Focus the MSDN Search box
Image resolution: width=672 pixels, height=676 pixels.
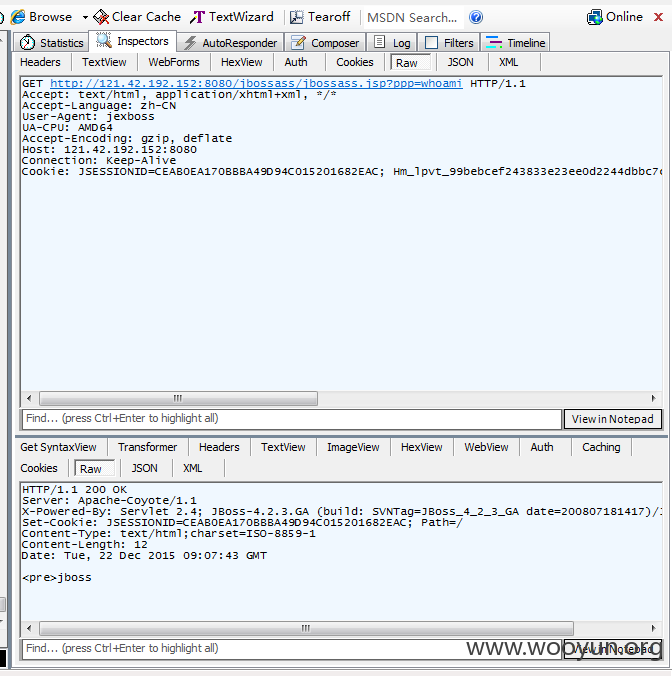(413, 18)
